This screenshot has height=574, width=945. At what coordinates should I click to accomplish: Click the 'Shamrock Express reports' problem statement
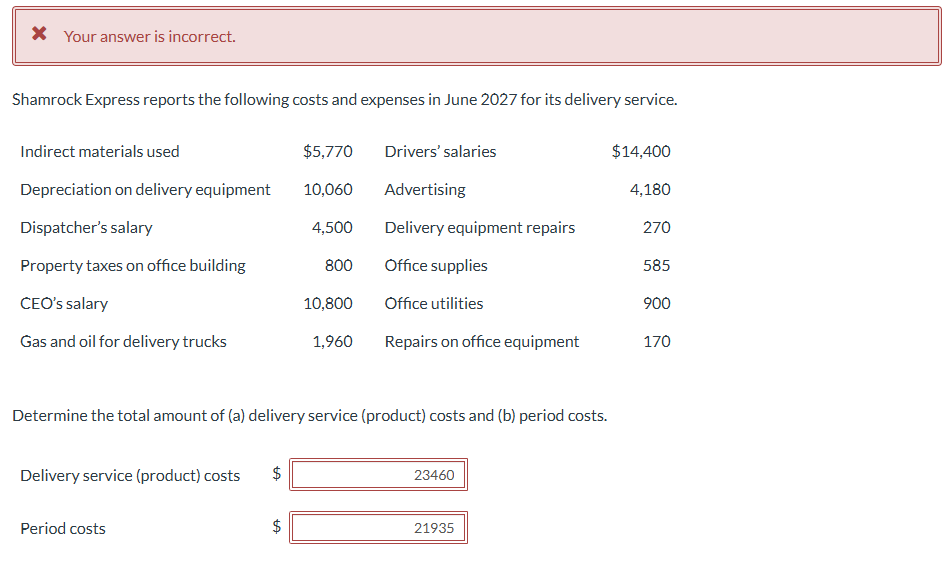coord(345,99)
